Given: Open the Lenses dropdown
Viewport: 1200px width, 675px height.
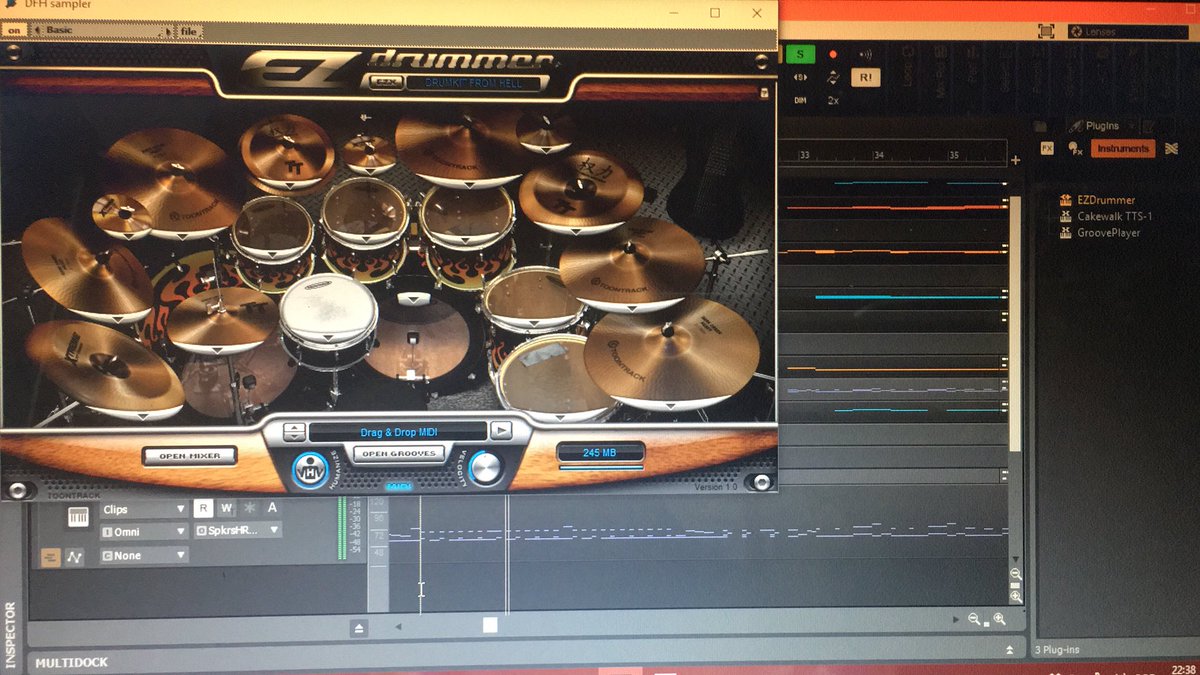Looking at the screenshot, I should (1128, 32).
